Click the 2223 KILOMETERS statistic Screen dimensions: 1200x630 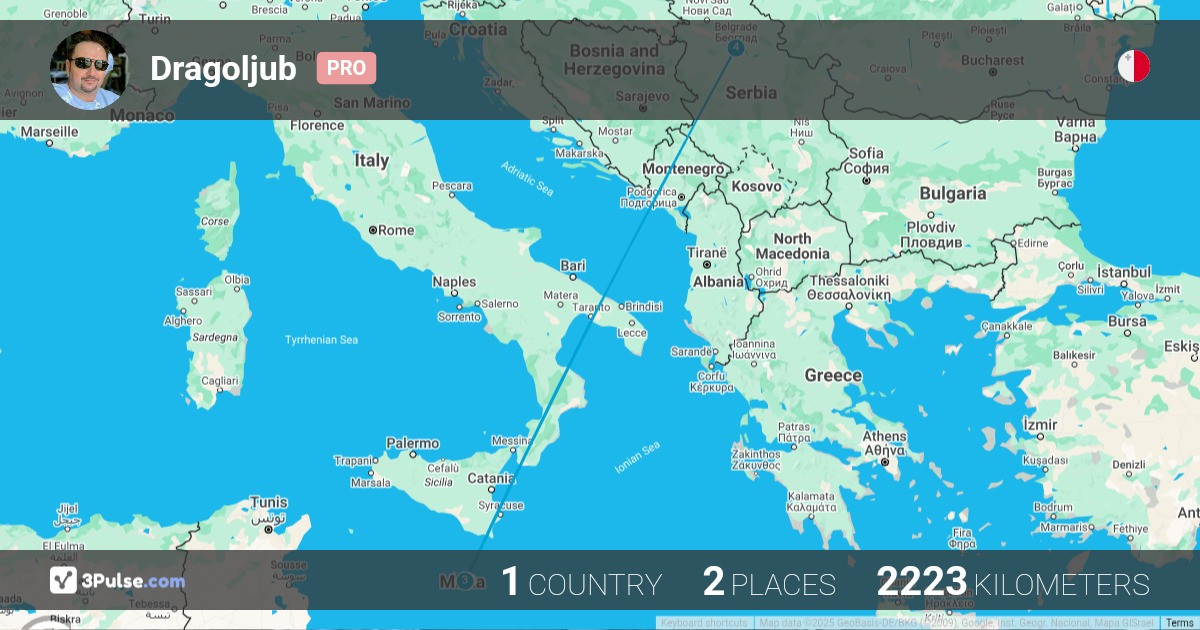coord(1012,582)
